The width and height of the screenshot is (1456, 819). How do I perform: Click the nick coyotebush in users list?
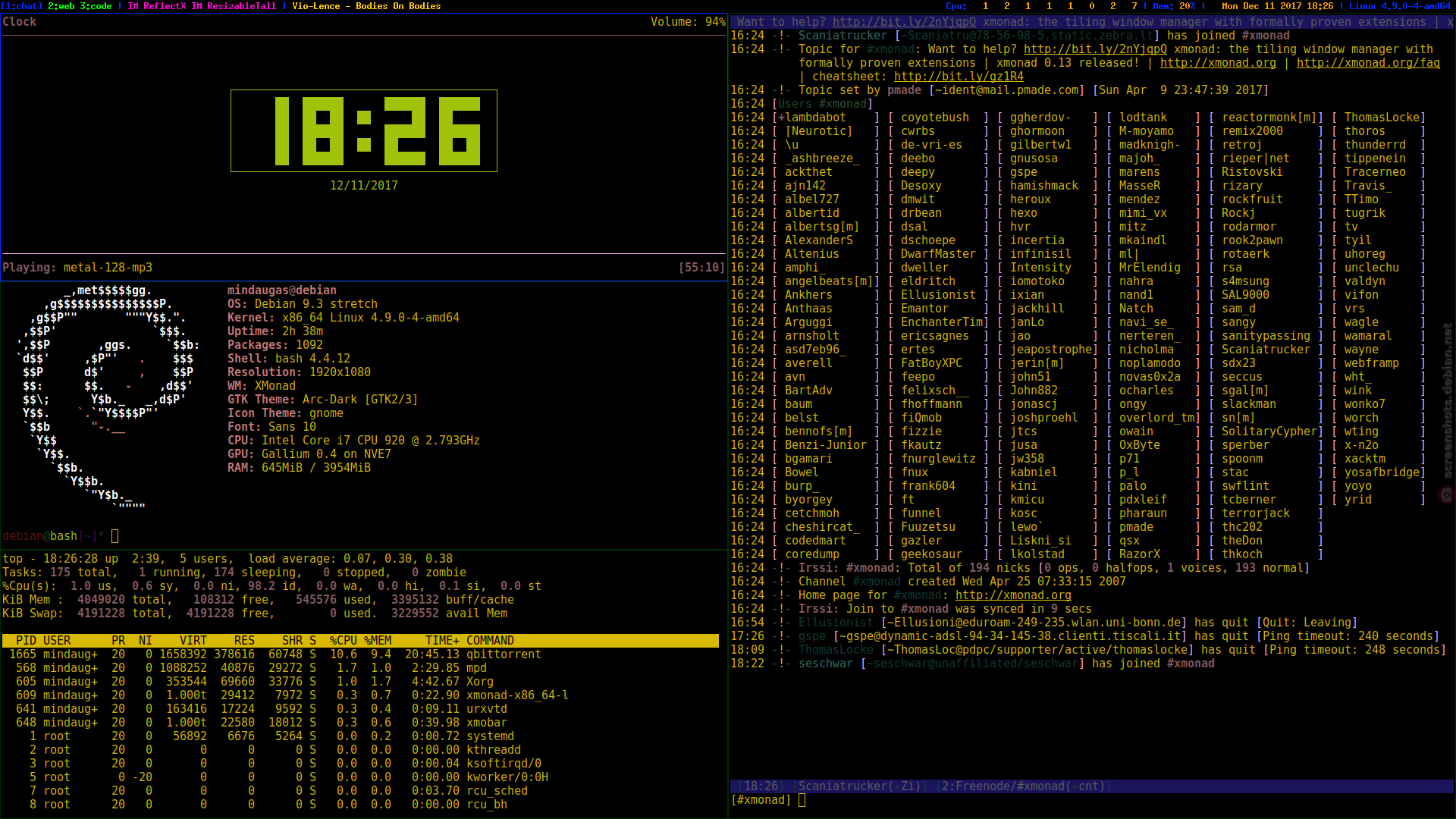935,118
